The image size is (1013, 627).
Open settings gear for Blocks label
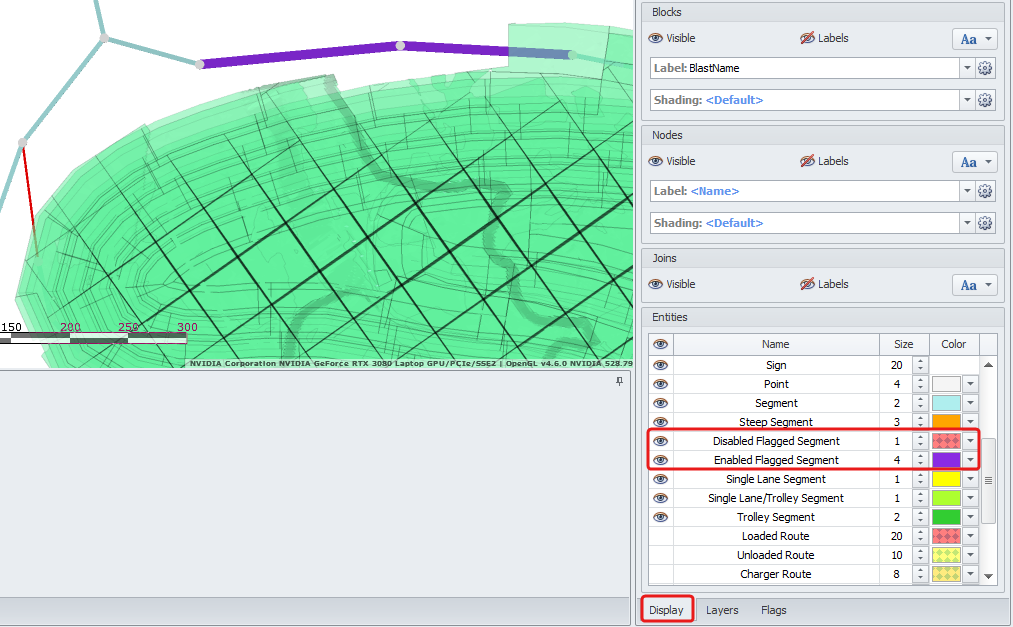coord(985,68)
